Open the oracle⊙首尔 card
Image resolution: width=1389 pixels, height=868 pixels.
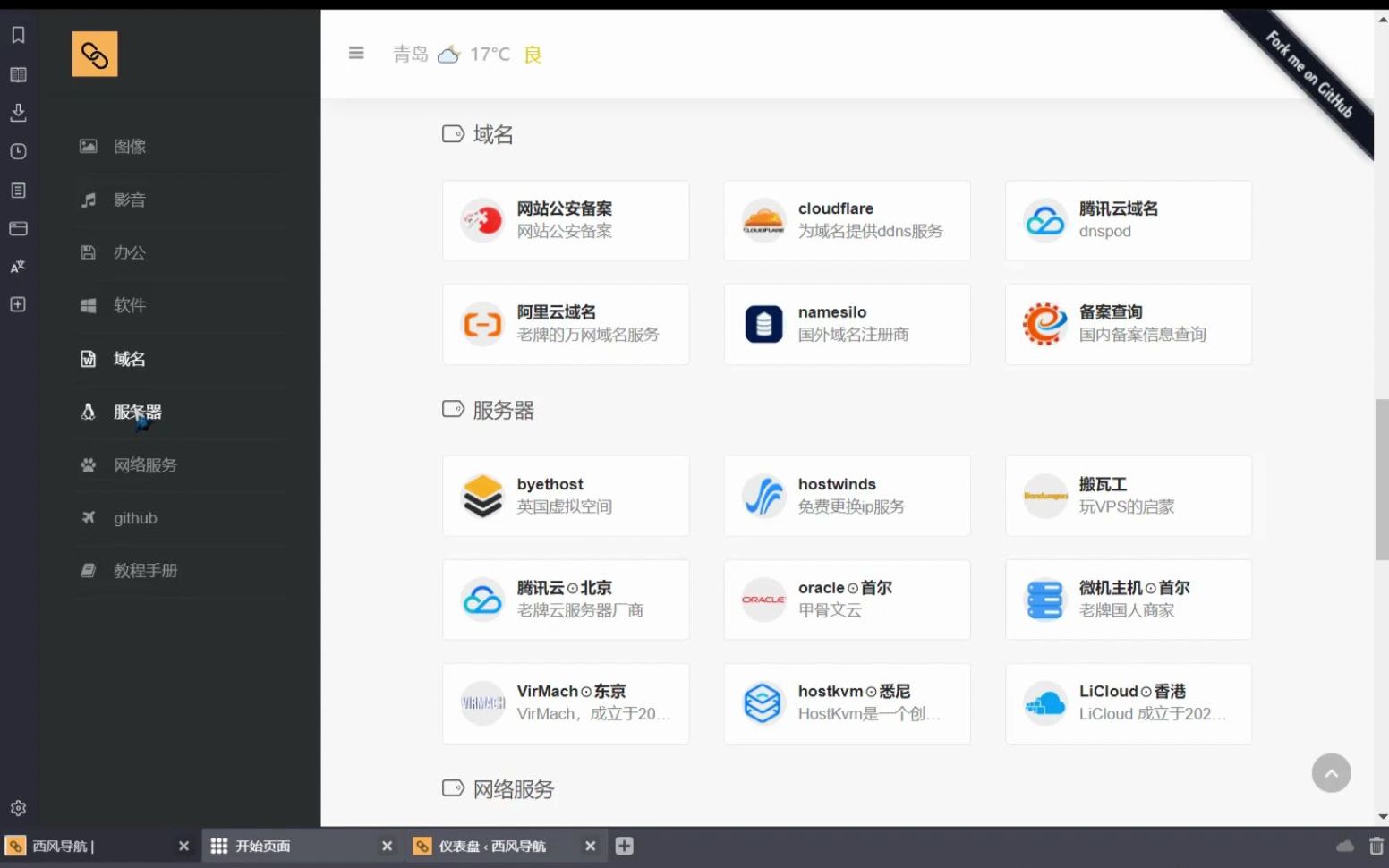point(847,600)
